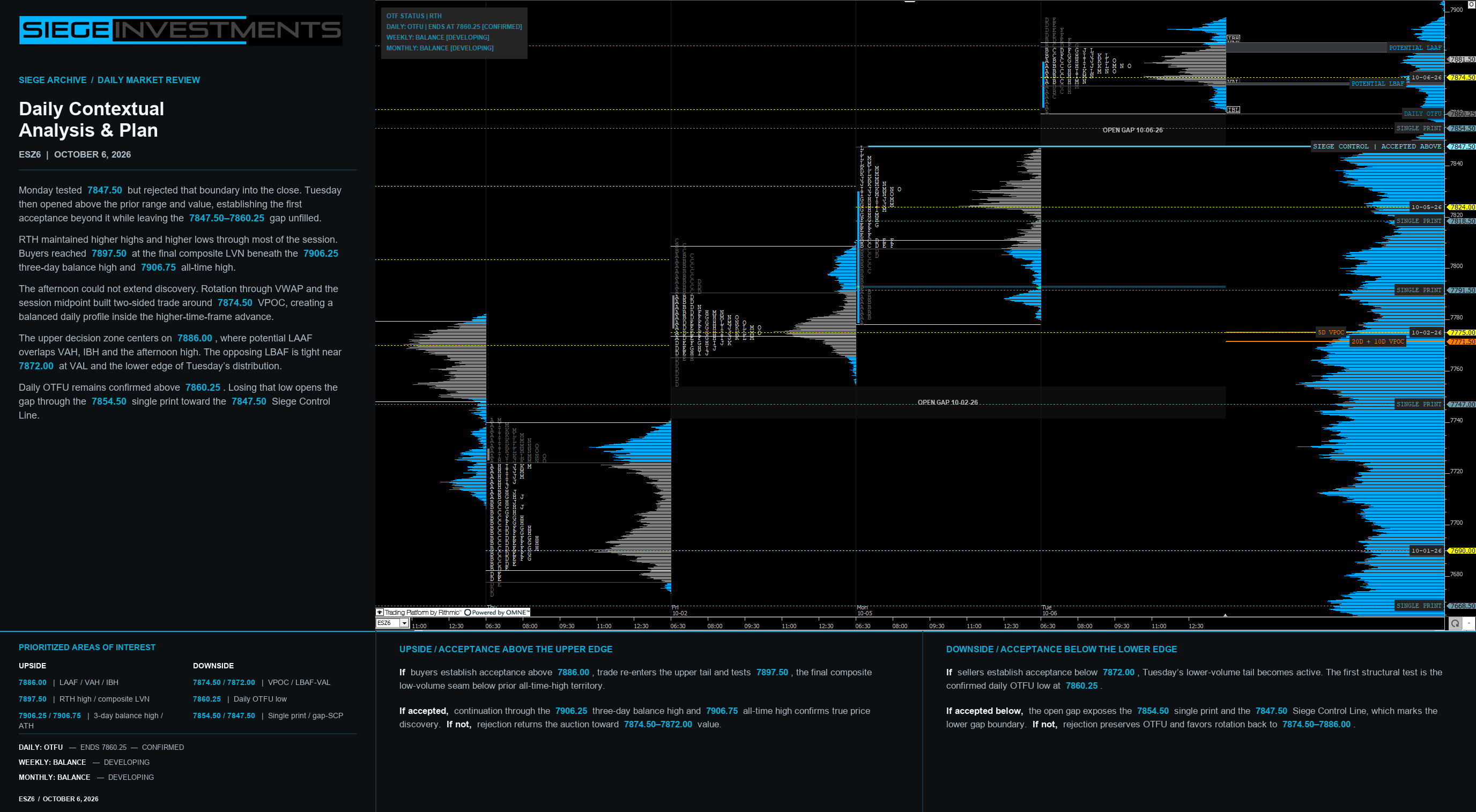Click the 7668.50 price-axis tag

pyautogui.click(x=1462, y=606)
